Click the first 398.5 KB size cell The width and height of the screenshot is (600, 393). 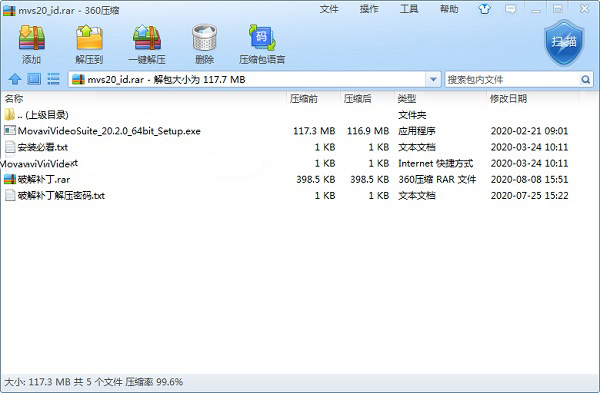tap(316, 179)
